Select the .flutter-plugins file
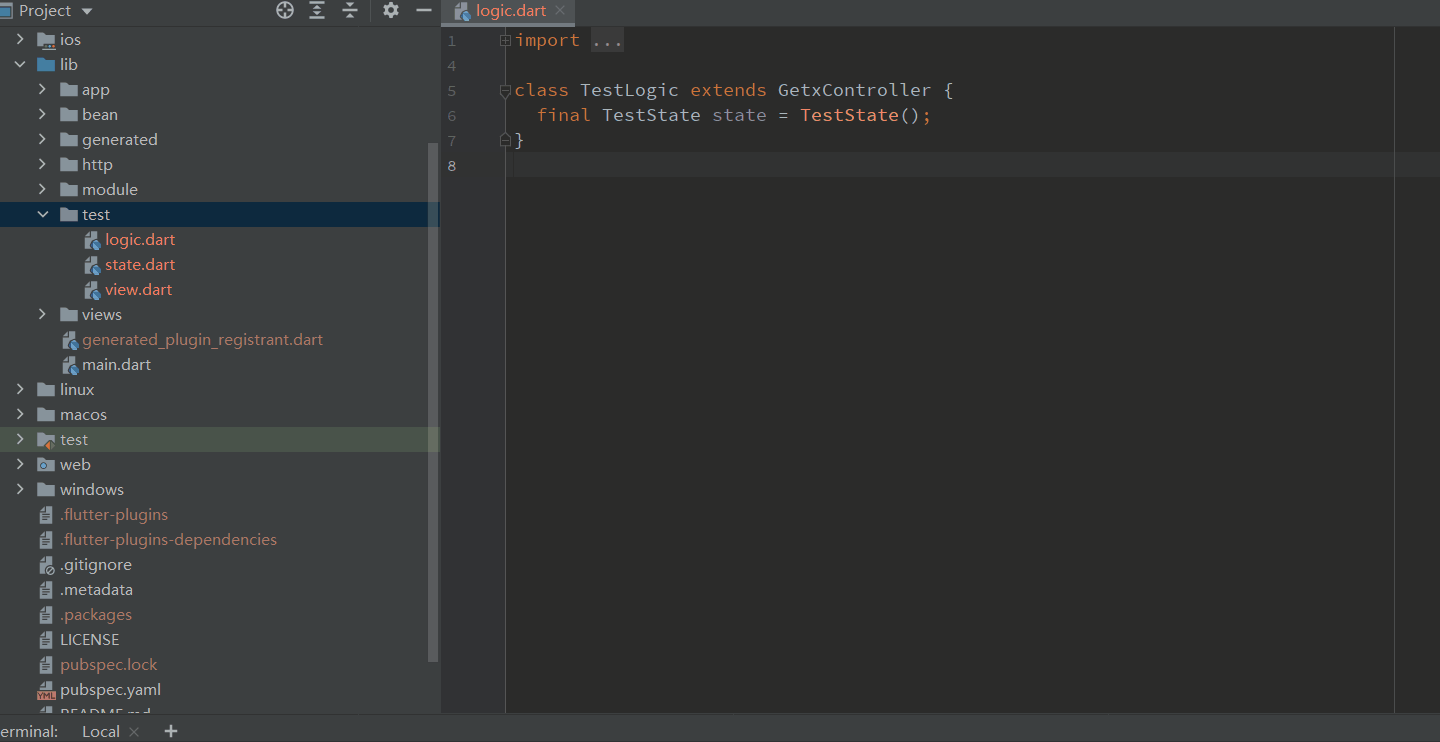The image size is (1440, 742). pos(114,514)
